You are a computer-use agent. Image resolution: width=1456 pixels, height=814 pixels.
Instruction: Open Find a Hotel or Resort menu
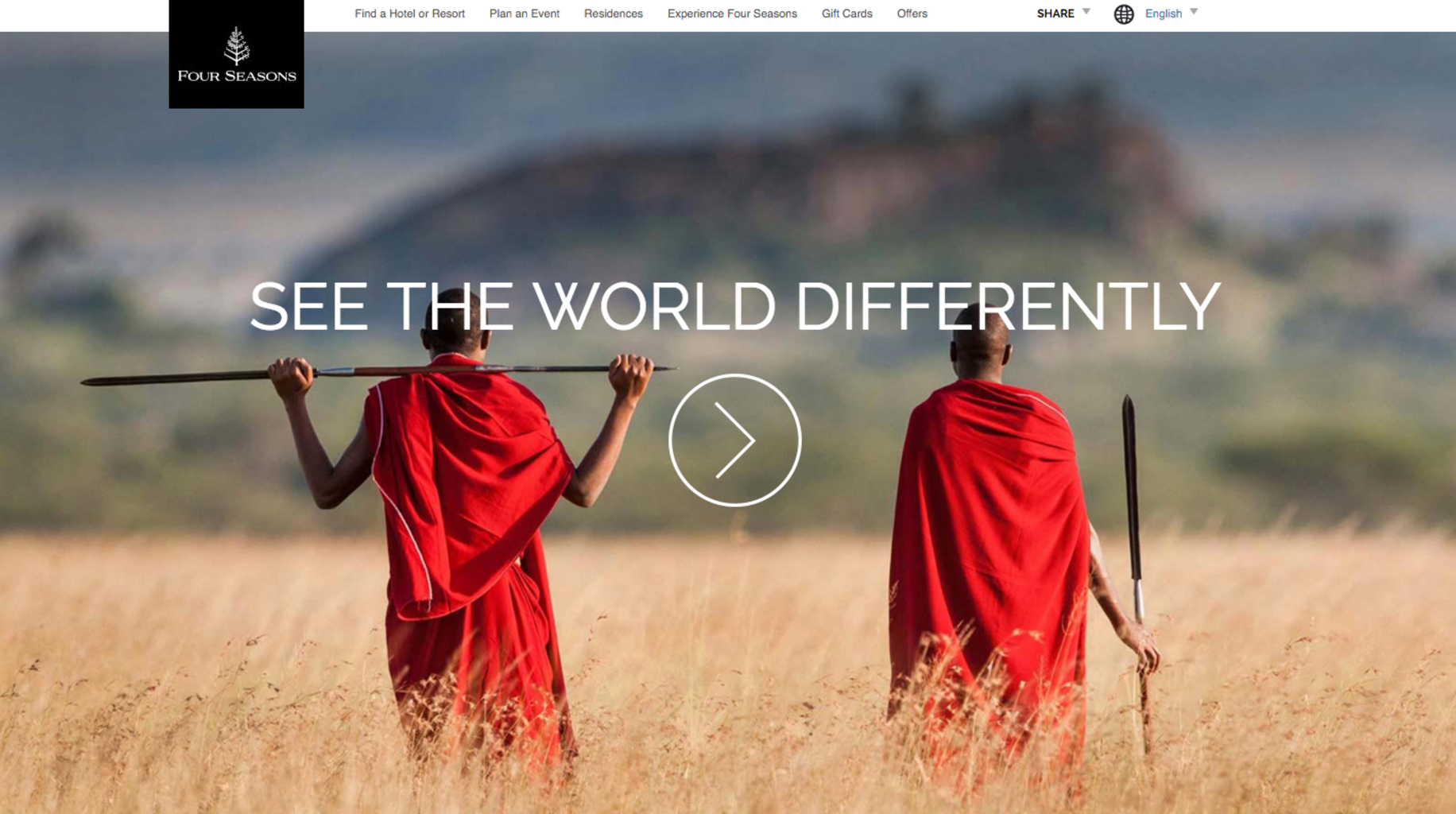409,14
